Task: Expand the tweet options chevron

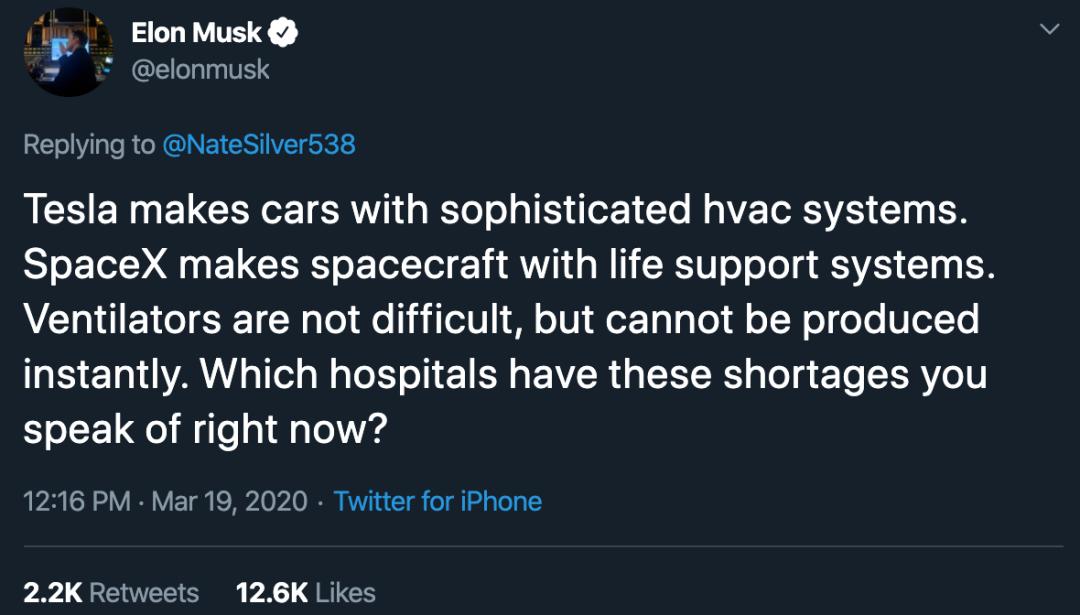Action: click(1050, 29)
